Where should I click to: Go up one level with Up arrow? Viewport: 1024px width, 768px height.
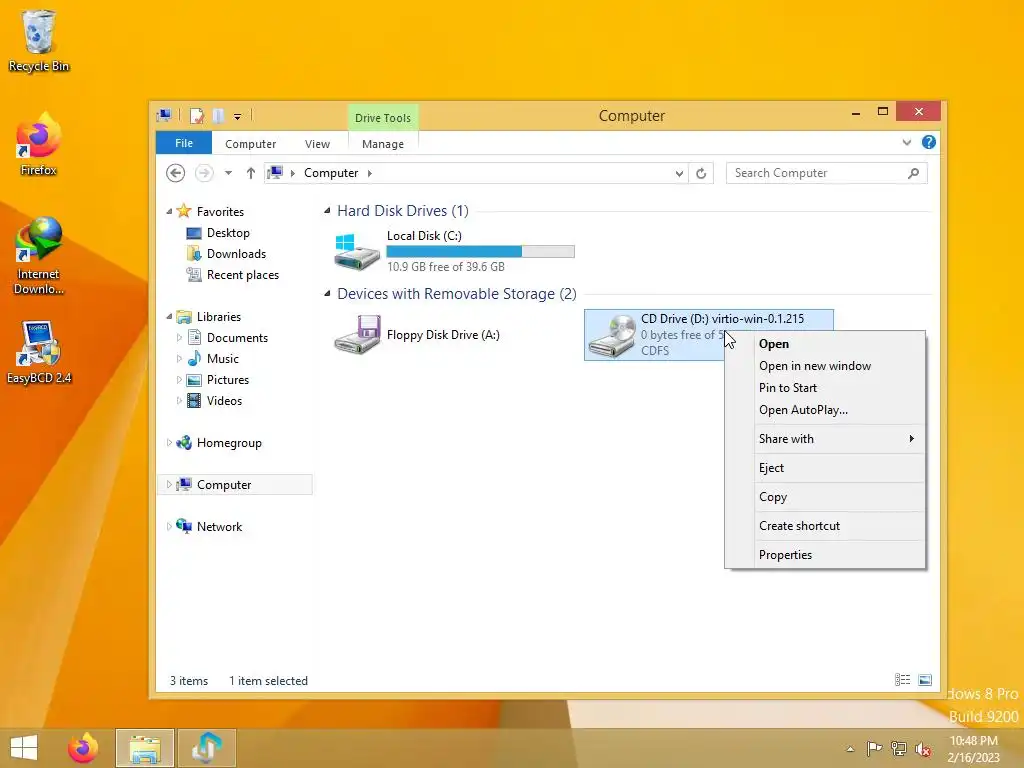click(251, 173)
